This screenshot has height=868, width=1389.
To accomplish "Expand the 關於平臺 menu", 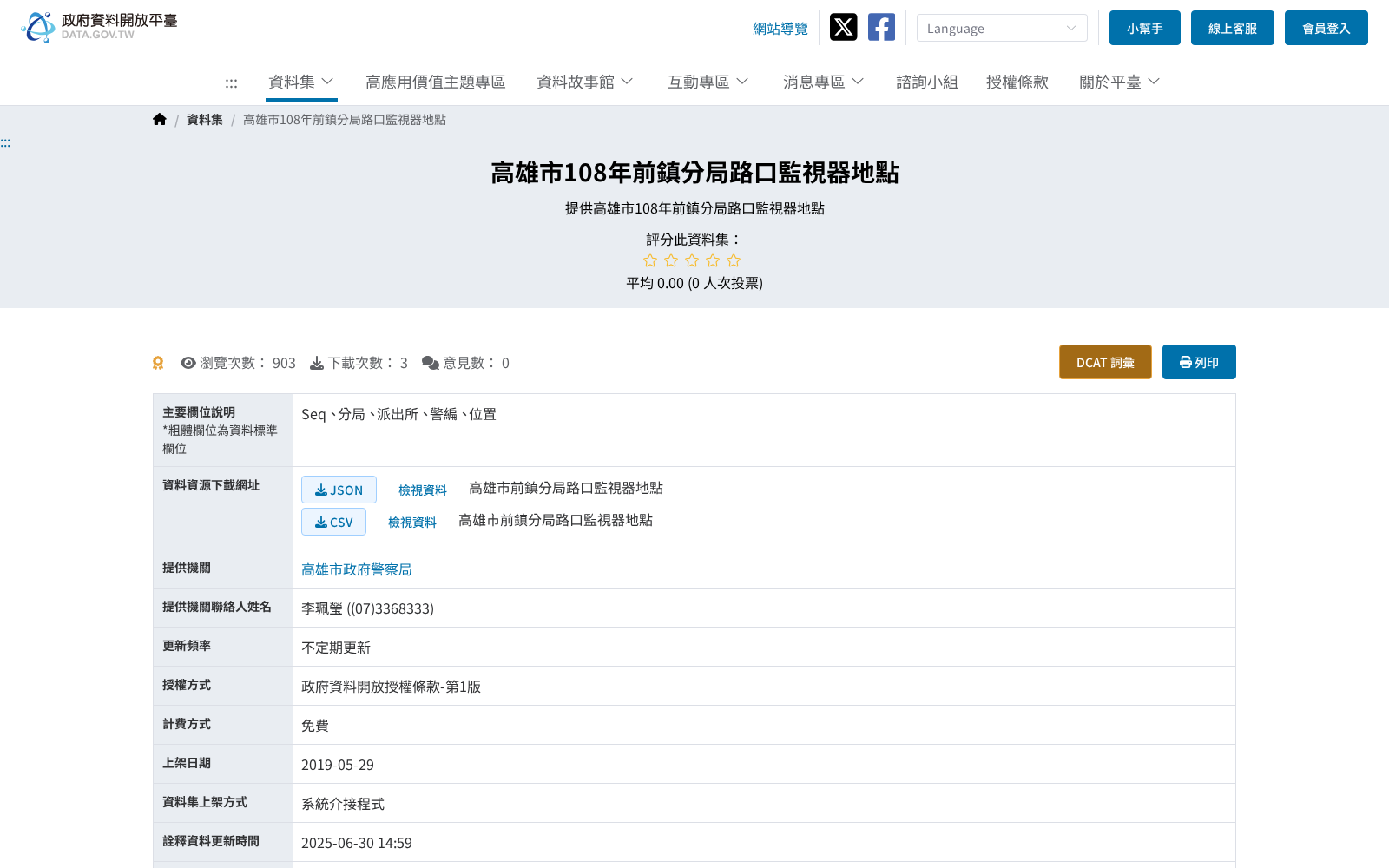I will tap(1120, 82).
